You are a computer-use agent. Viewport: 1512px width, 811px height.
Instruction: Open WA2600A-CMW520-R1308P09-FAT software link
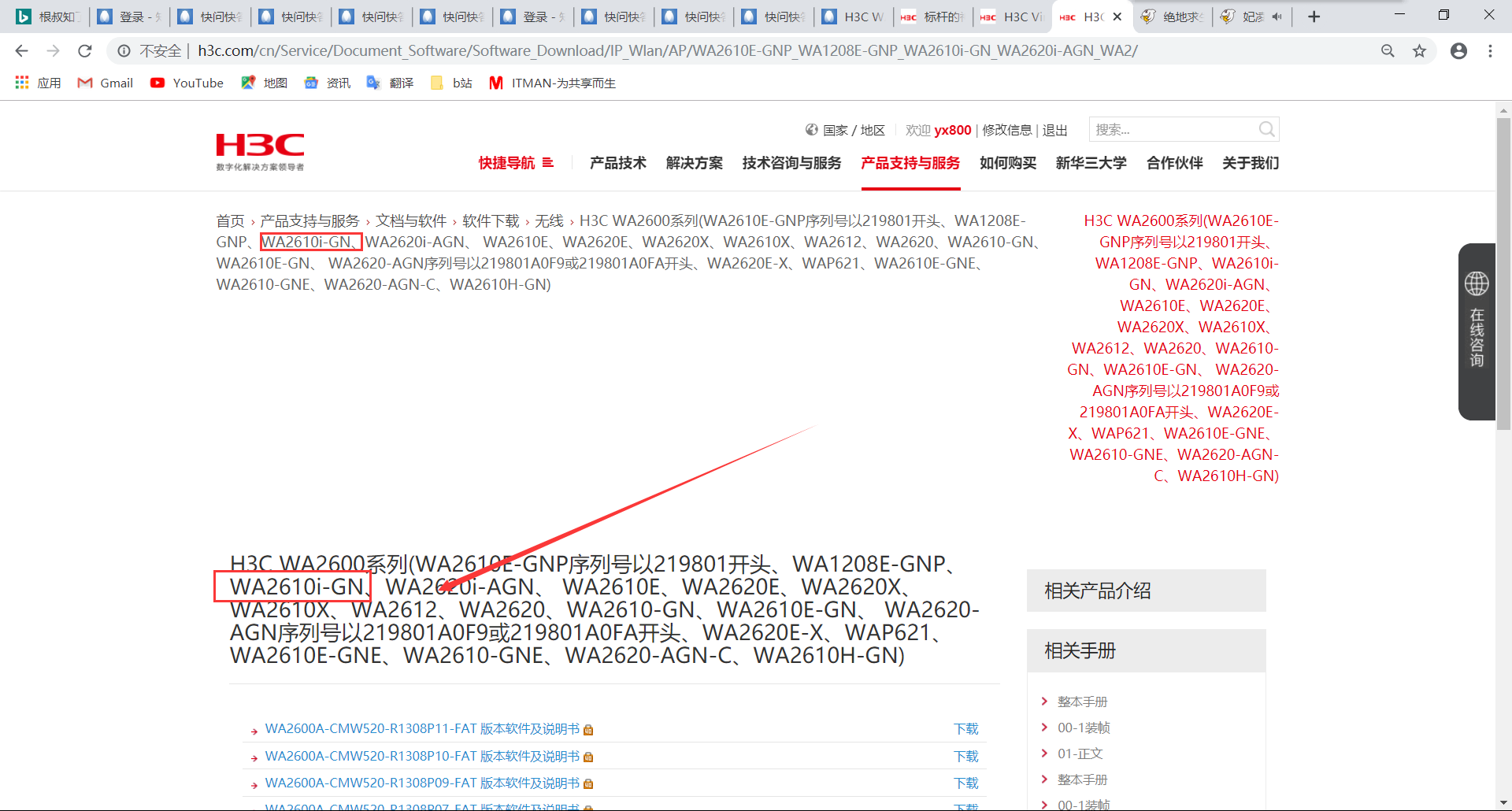tap(422, 783)
